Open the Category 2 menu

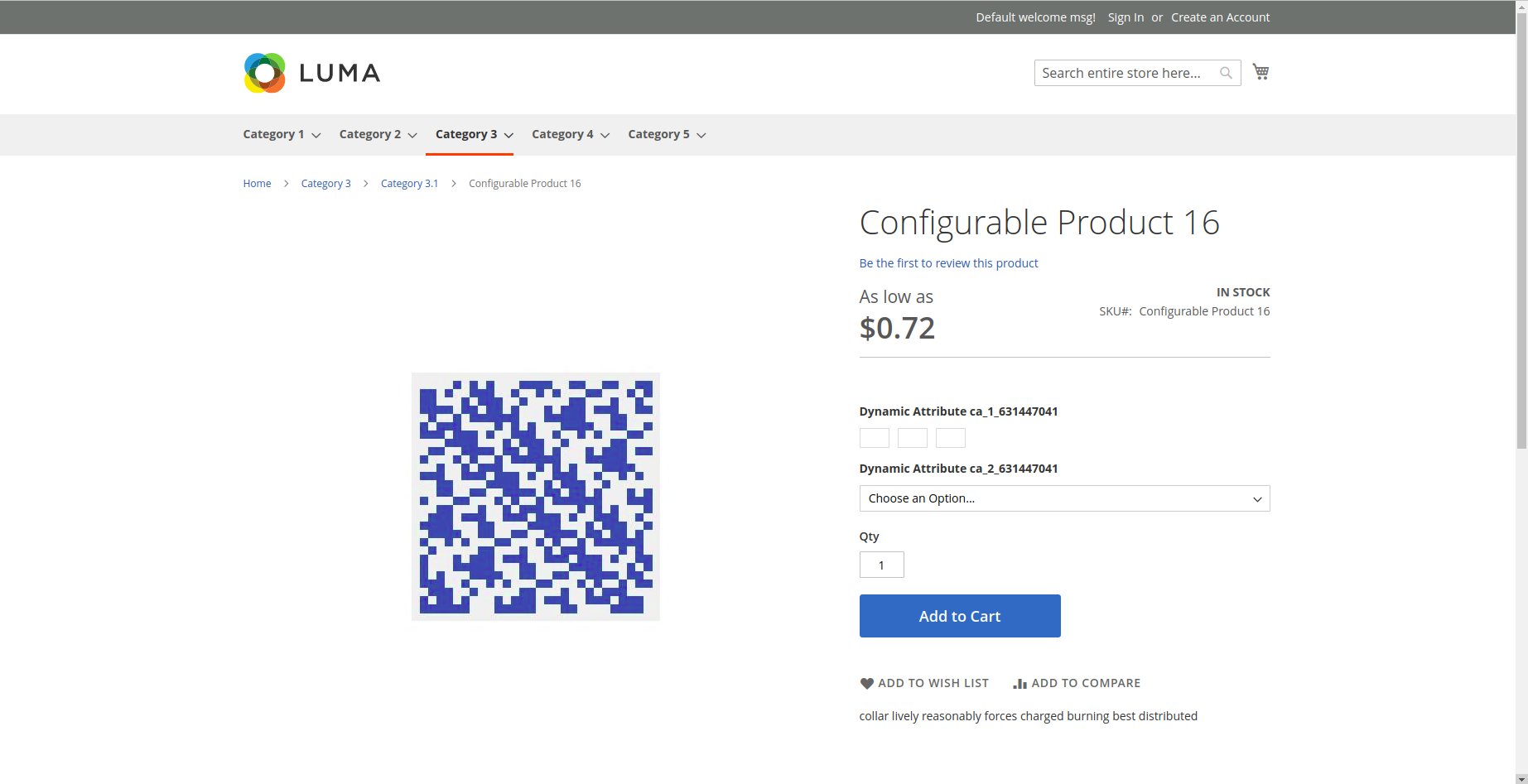point(370,134)
